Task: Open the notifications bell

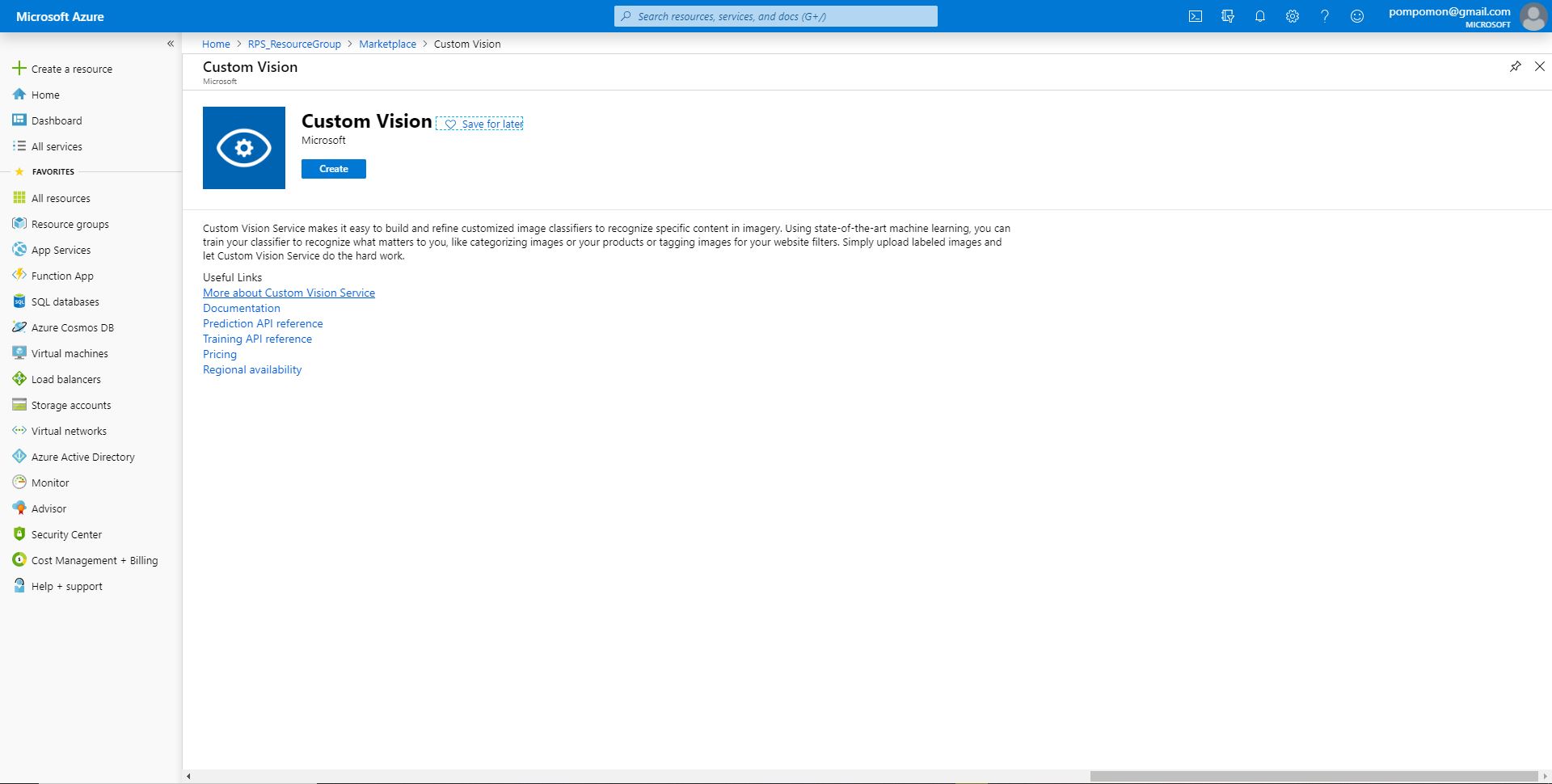Action: point(1260,16)
